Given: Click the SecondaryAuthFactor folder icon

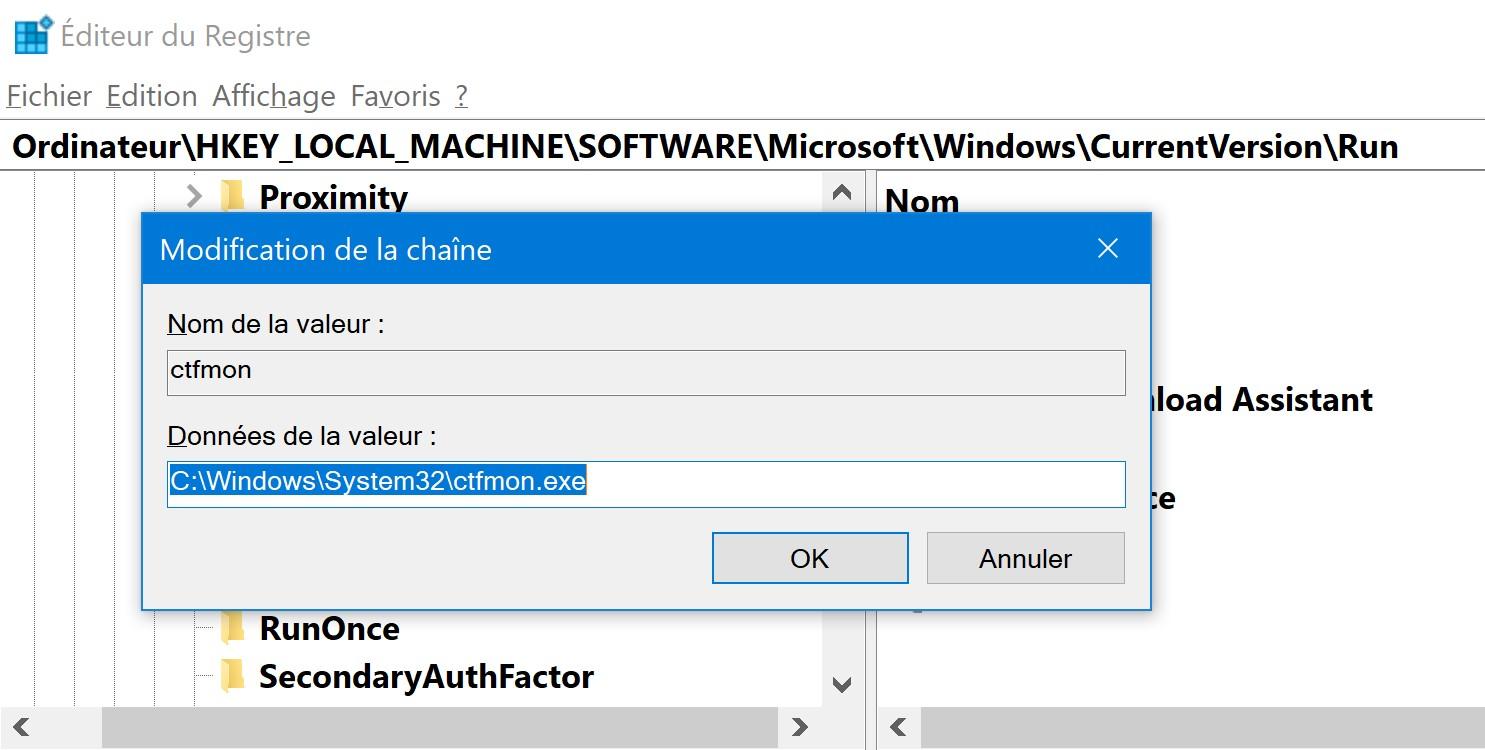Looking at the screenshot, I should (233, 676).
